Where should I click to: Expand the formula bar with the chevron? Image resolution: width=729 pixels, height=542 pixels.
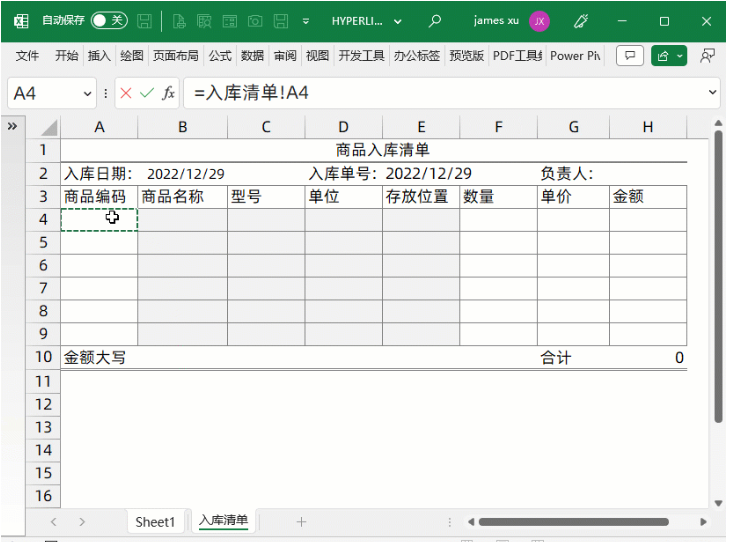tap(712, 93)
